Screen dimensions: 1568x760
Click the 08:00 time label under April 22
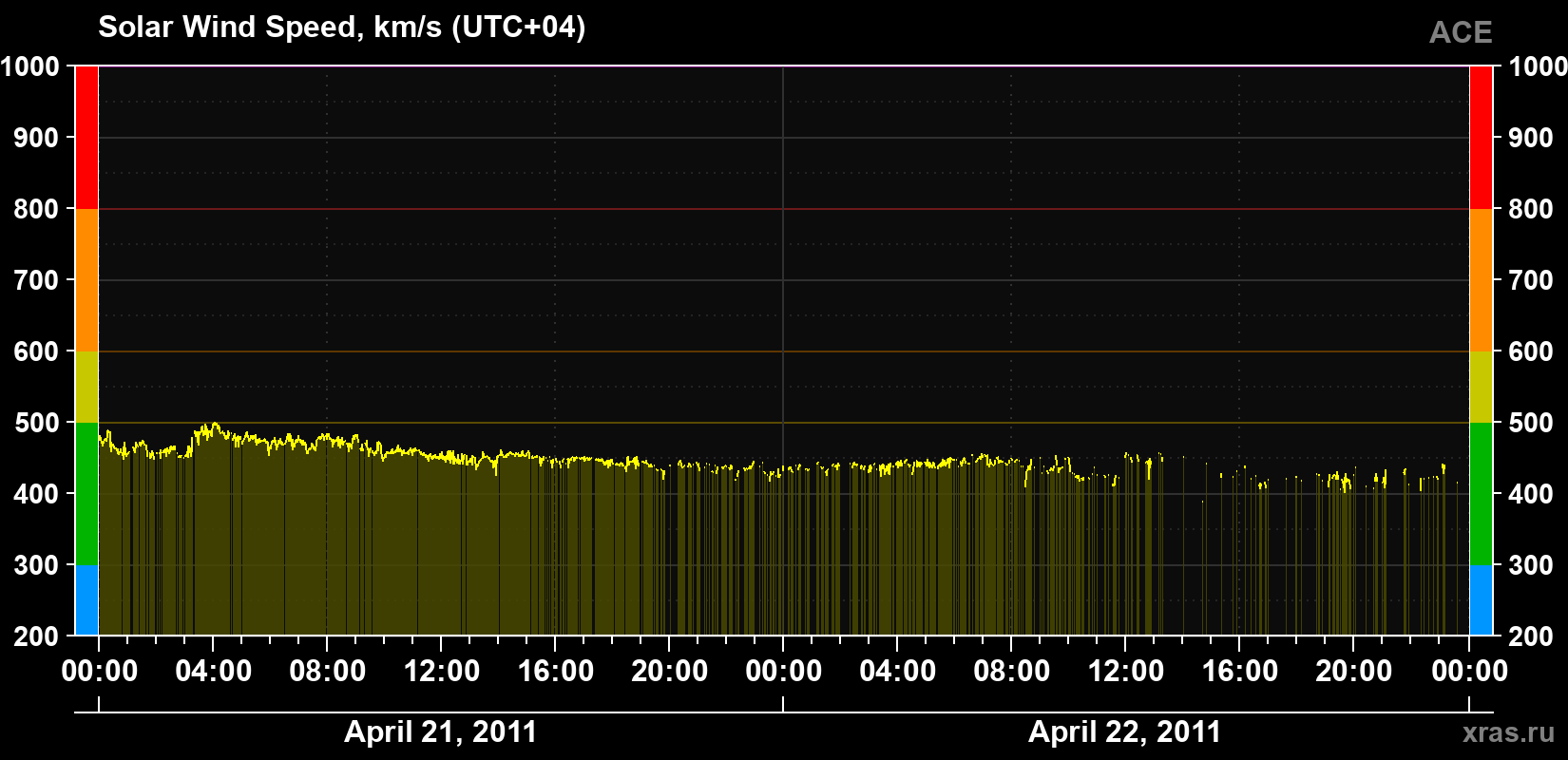[x=1012, y=672]
